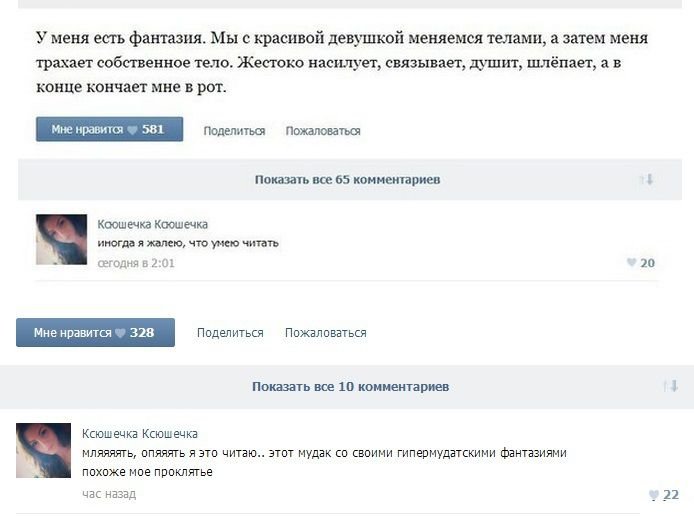Click the comment text иногда я жалею

[188, 243]
